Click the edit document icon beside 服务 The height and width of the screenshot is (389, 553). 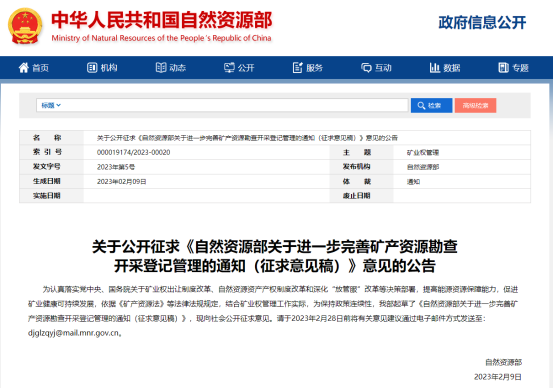(x=298, y=67)
